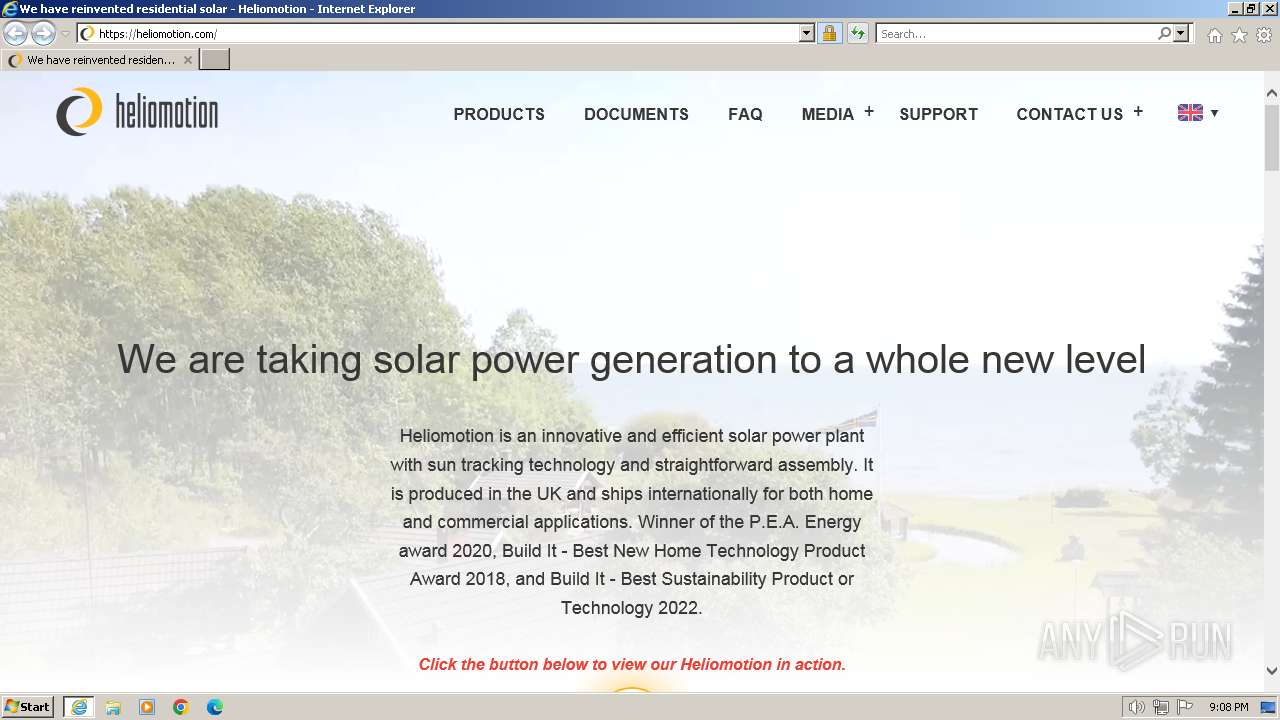Open the Action Center flag icon
The height and width of the screenshot is (720, 1280).
[x=1185, y=707]
